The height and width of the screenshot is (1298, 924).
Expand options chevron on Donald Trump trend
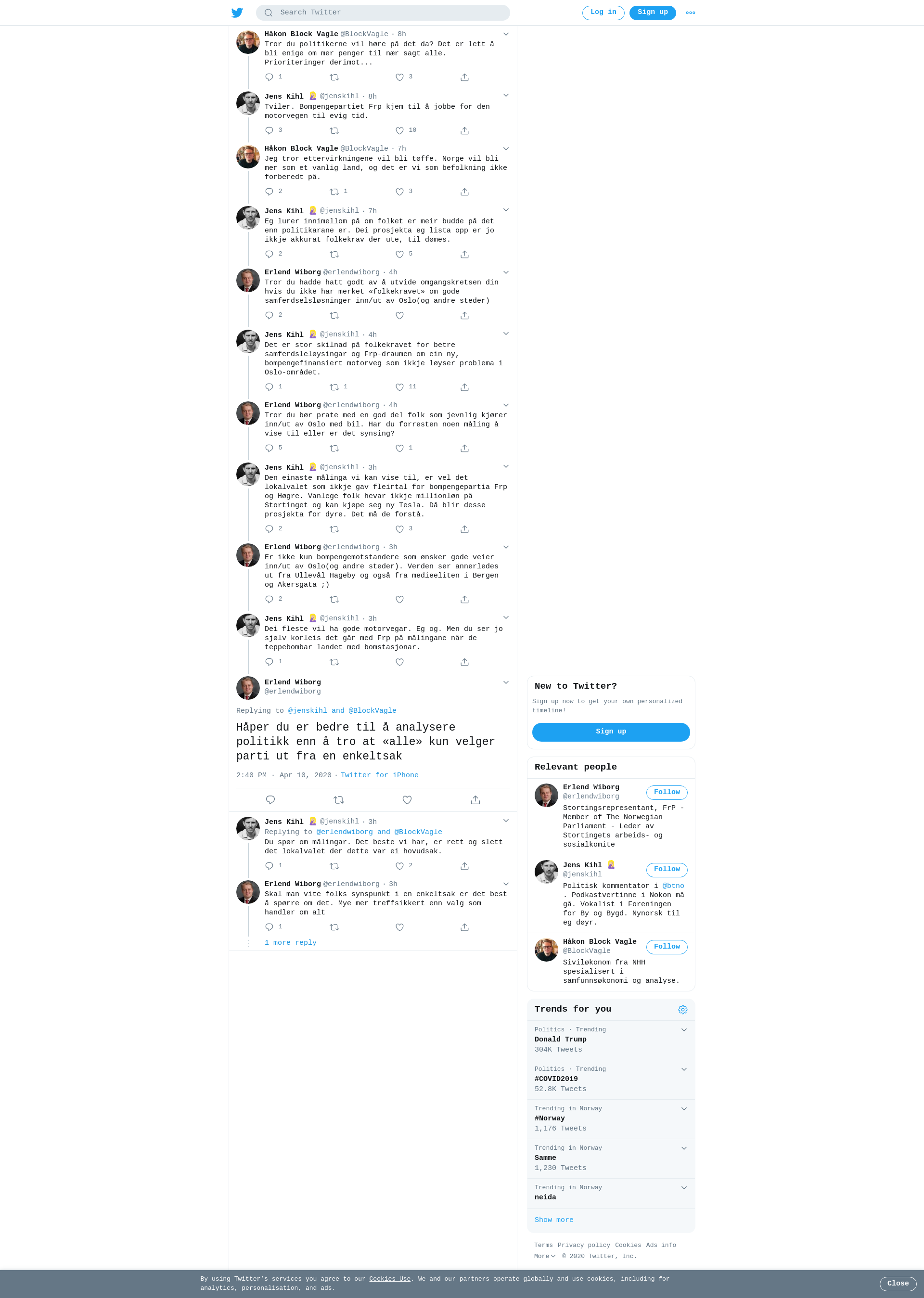coord(684,1029)
